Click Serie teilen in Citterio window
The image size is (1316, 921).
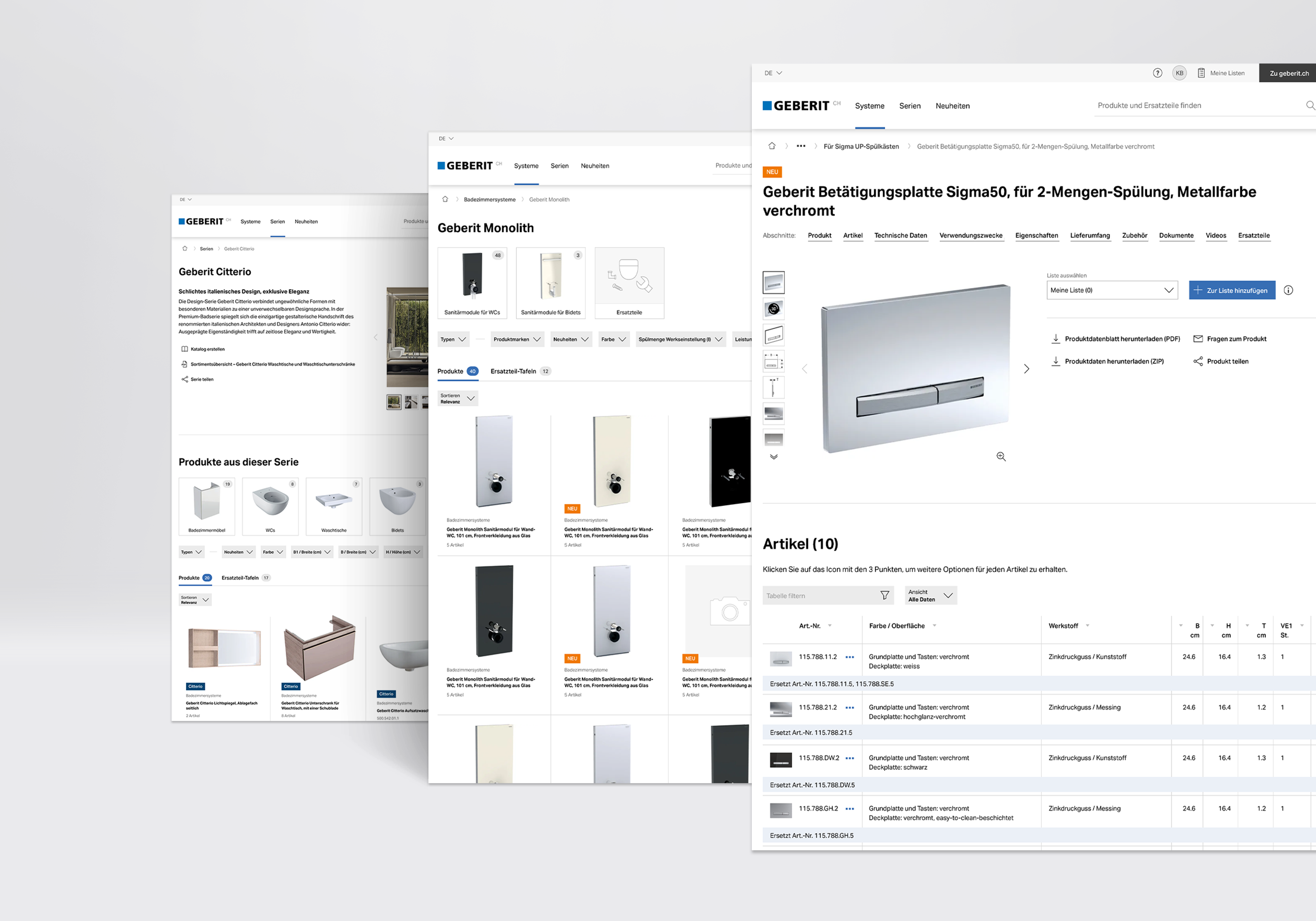(197, 379)
